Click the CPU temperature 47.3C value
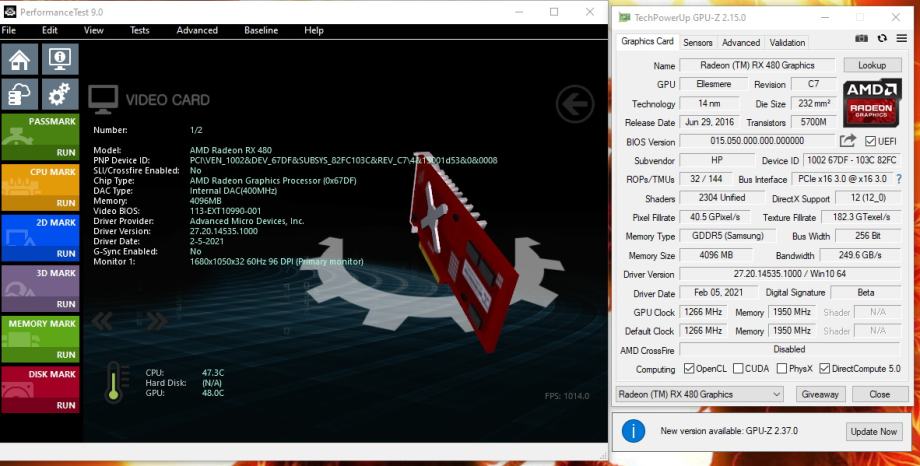Viewport: 920px width, 466px height. click(x=212, y=373)
